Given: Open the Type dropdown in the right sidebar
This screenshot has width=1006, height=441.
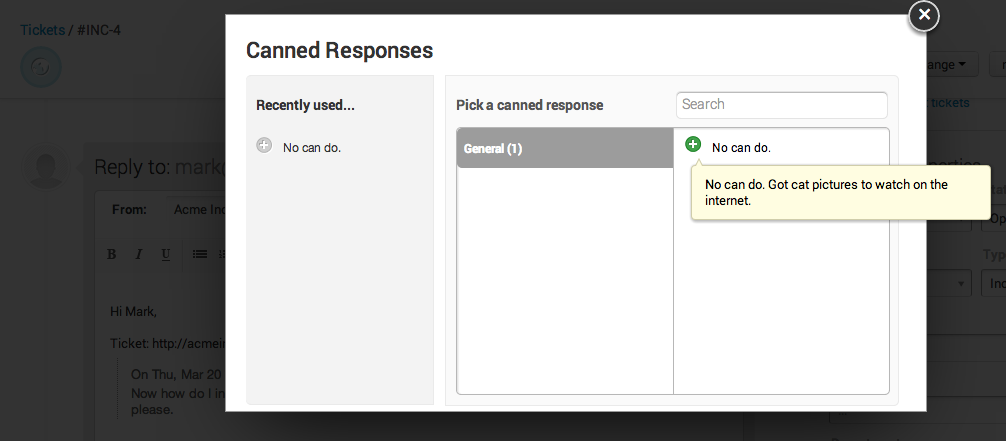Looking at the screenshot, I should pos(995,282).
